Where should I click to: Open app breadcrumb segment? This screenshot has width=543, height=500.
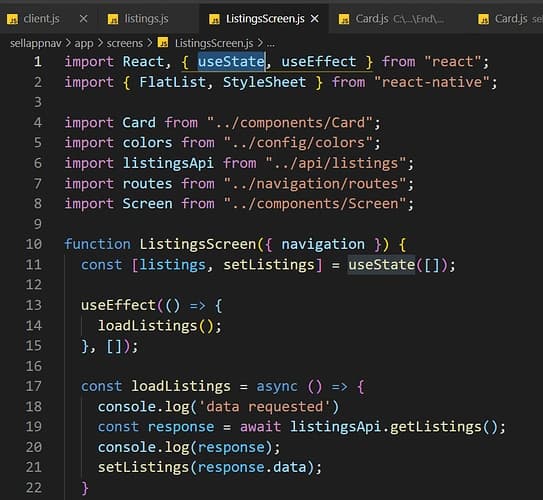pyautogui.click(x=84, y=43)
